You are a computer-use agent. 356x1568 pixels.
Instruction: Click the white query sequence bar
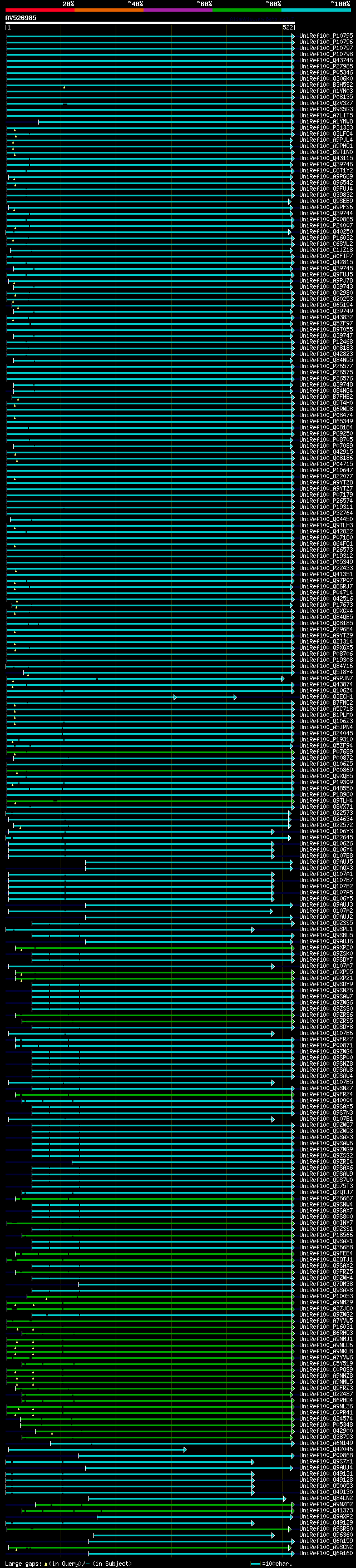(x=150, y=23)
